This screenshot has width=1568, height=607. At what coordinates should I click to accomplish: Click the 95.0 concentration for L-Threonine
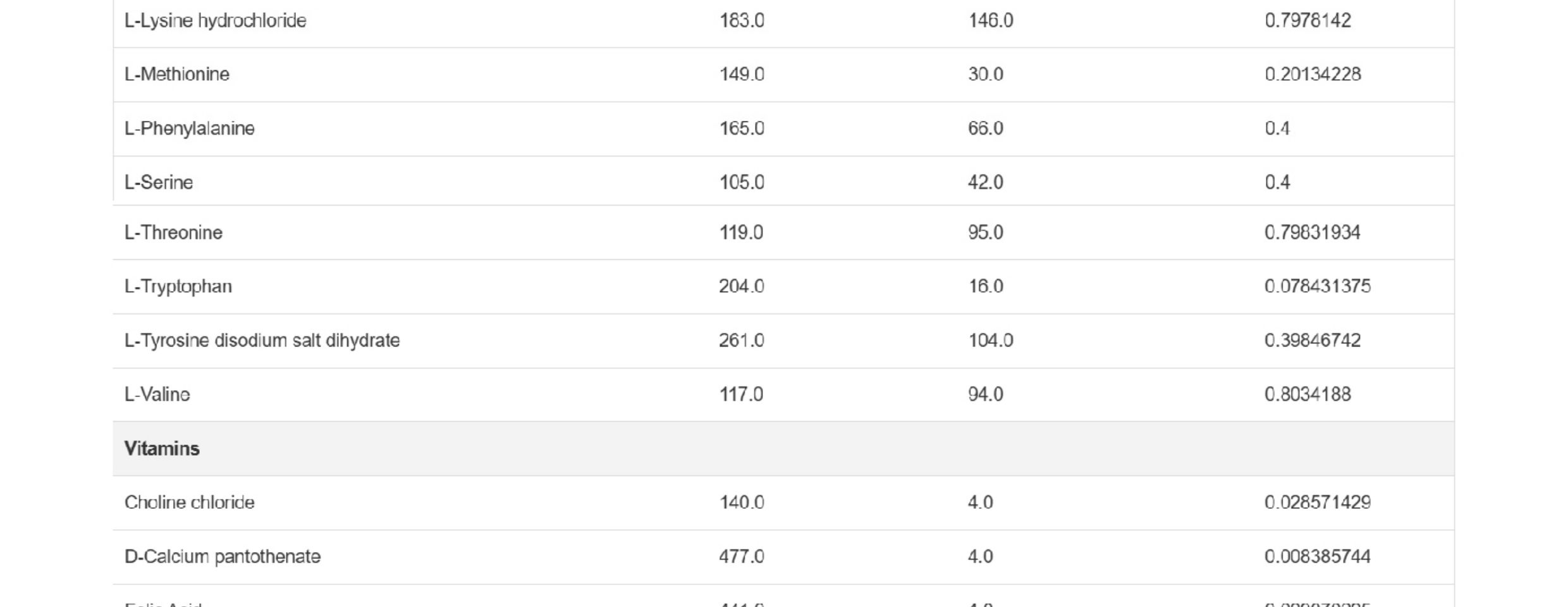985,233
